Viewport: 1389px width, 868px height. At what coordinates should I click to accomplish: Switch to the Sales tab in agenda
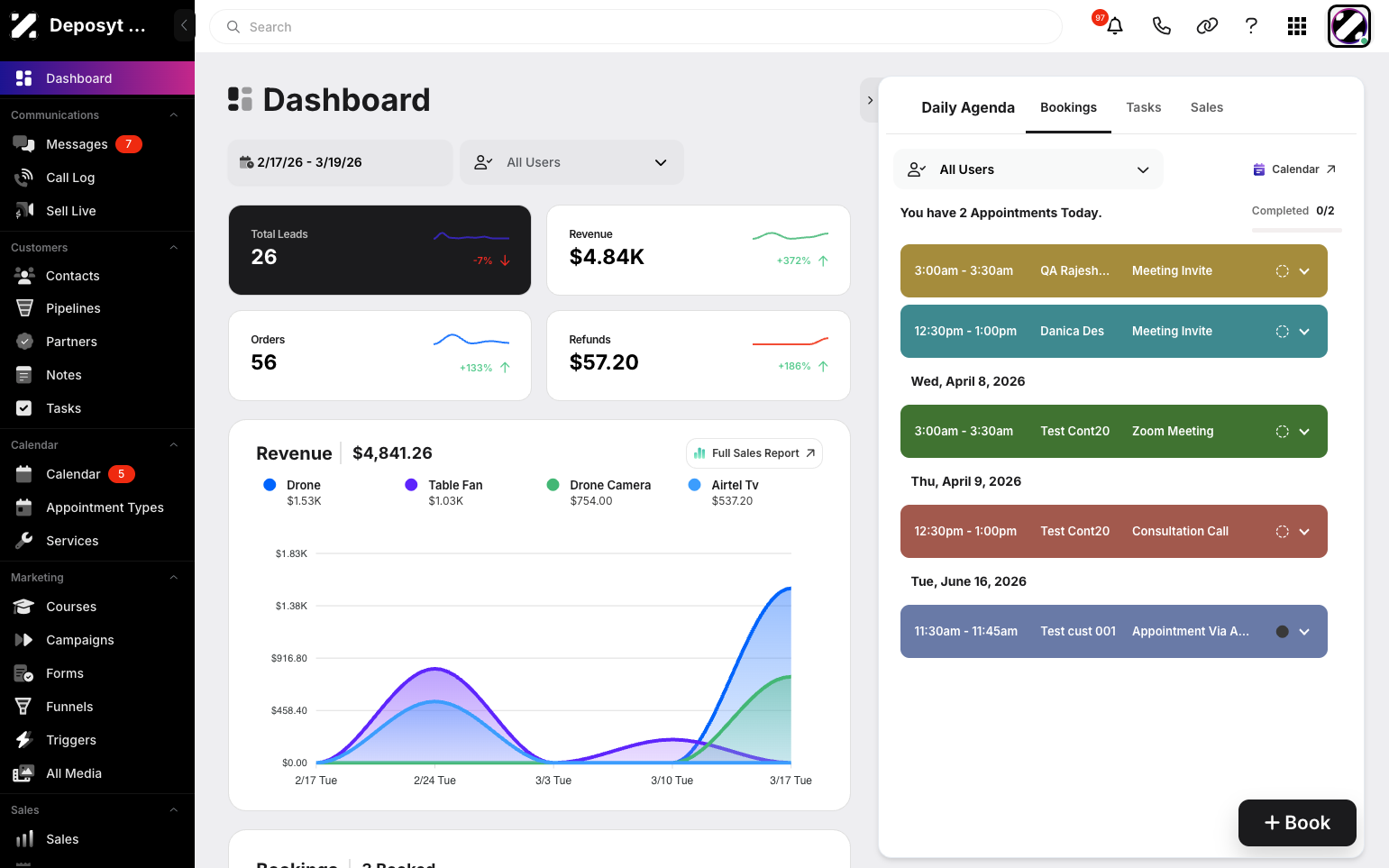point(1207,107)
